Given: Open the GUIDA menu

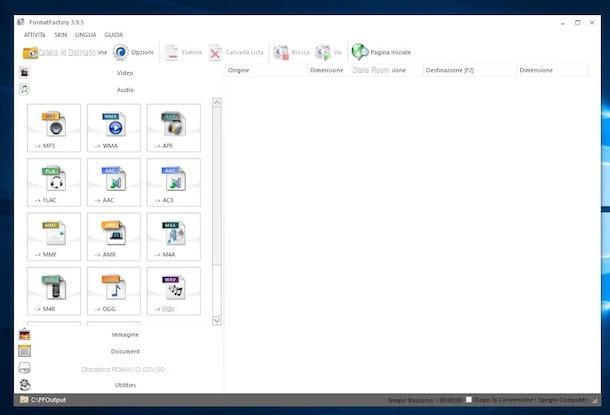Looking at the screenshot, I should (114, 35).
